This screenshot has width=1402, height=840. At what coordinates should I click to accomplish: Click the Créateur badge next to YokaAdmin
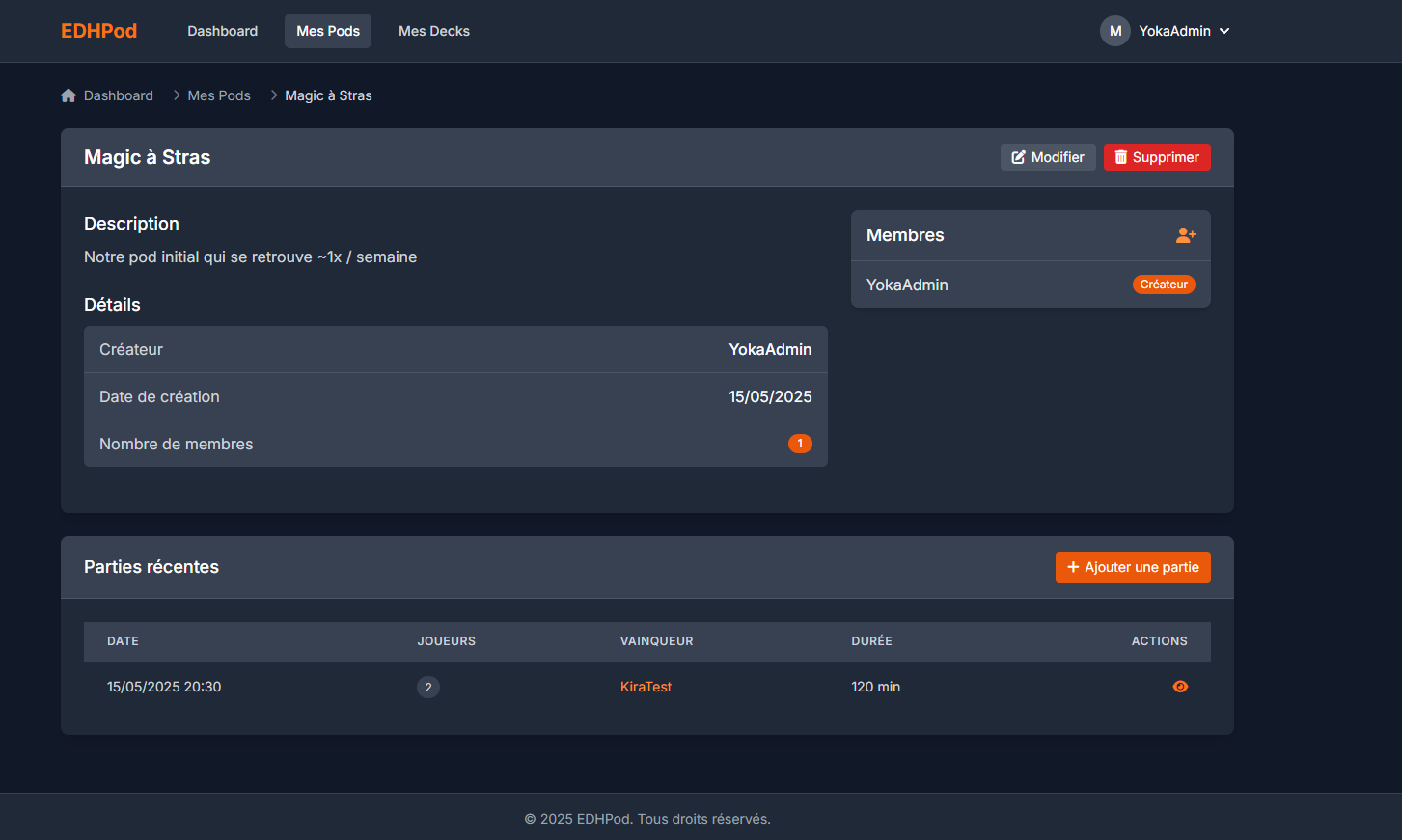(x=1163, y=285)
